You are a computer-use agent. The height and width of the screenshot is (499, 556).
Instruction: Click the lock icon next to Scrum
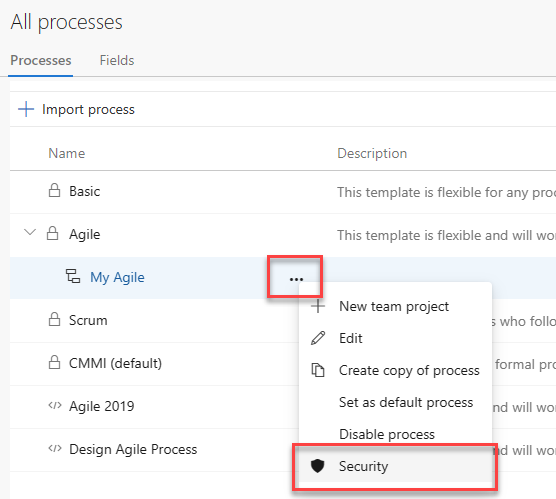click(54, 319)
